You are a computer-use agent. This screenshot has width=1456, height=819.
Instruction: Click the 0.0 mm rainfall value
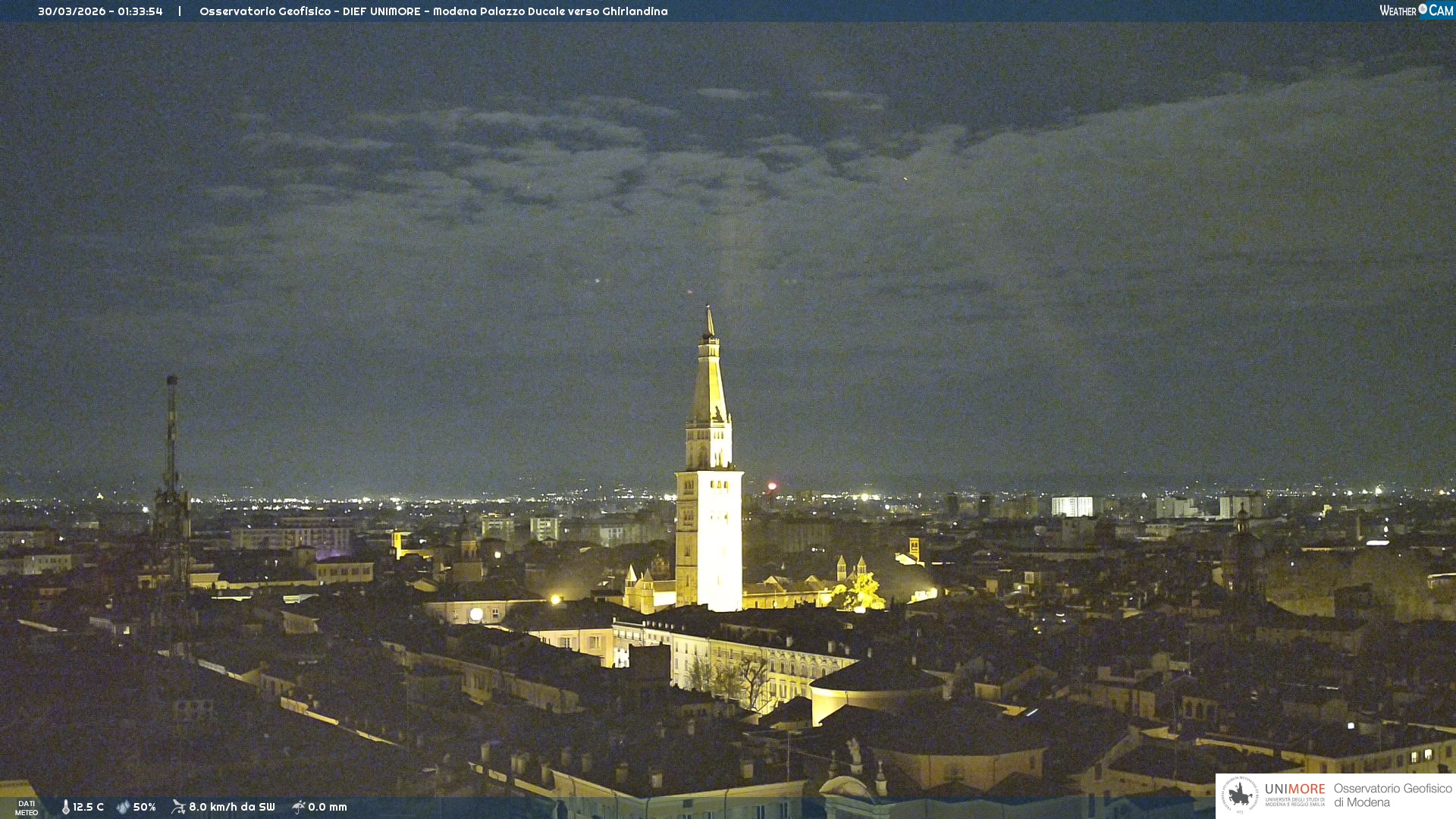pos(328,807)
